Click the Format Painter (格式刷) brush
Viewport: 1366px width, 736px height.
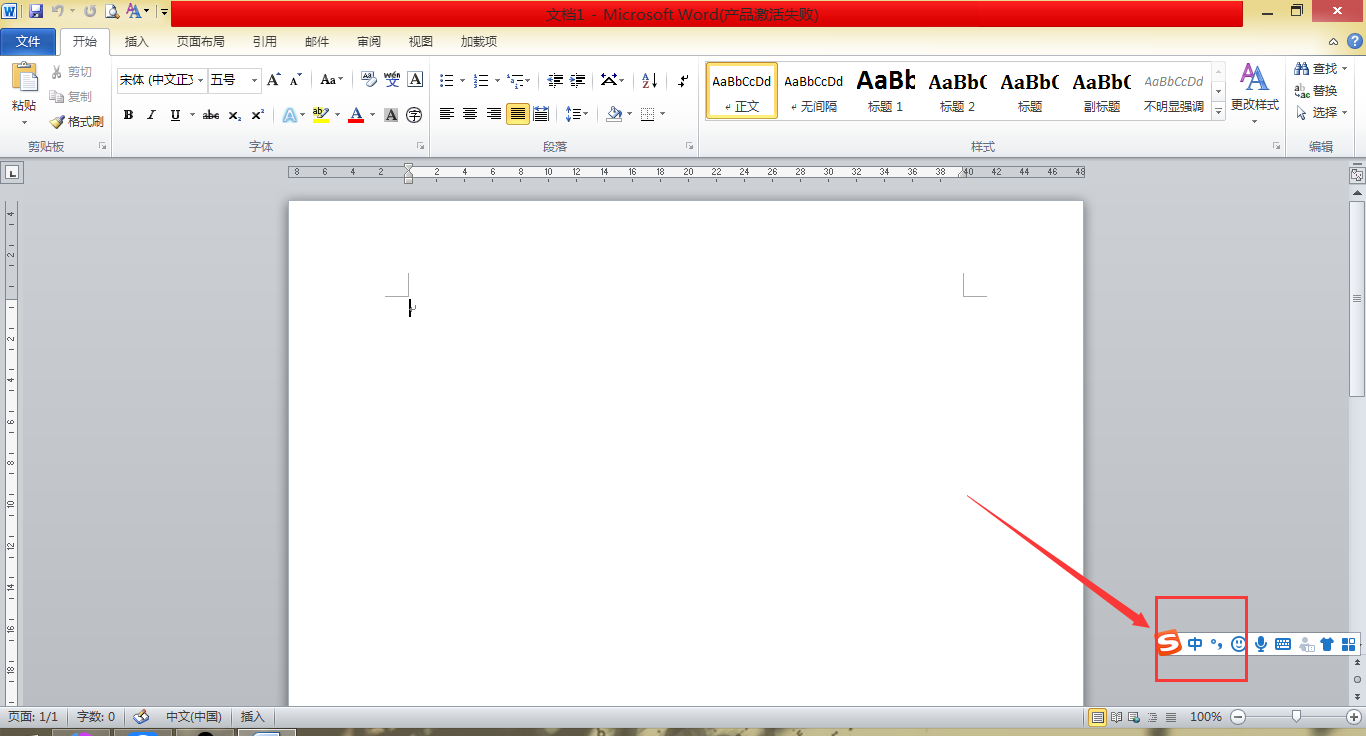coord(76,121)
